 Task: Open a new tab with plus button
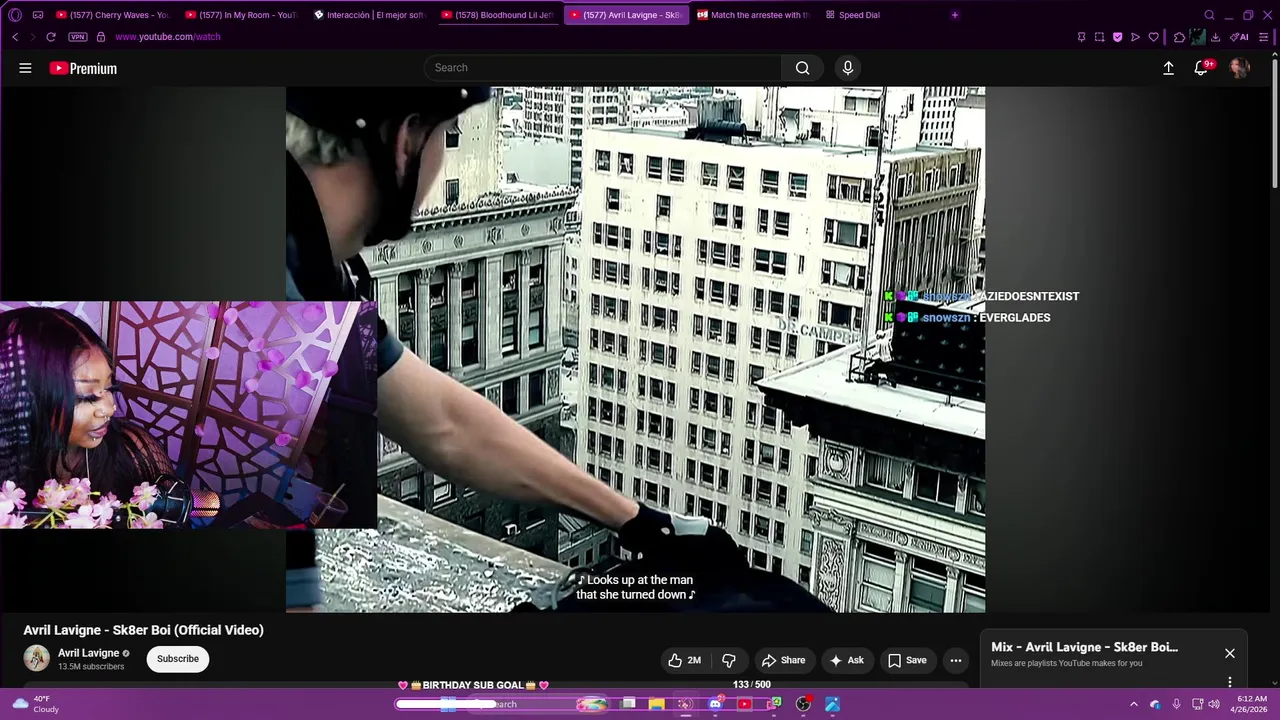[954, 15]
